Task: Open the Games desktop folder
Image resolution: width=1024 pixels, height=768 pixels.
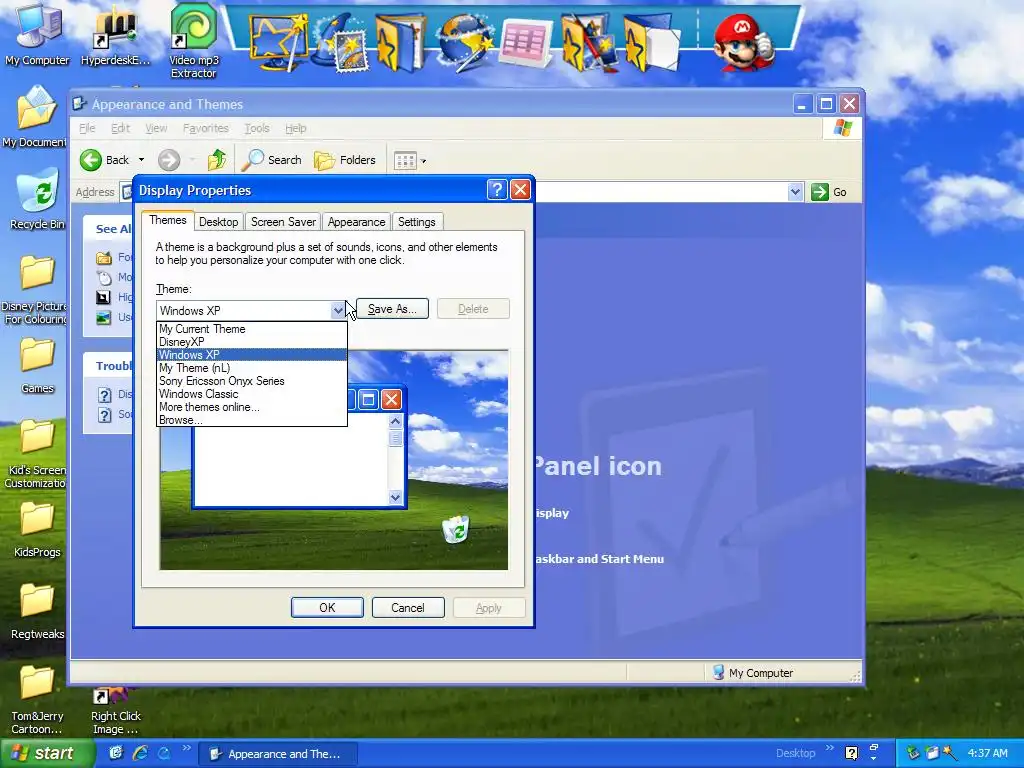Action: coord(37,364)
